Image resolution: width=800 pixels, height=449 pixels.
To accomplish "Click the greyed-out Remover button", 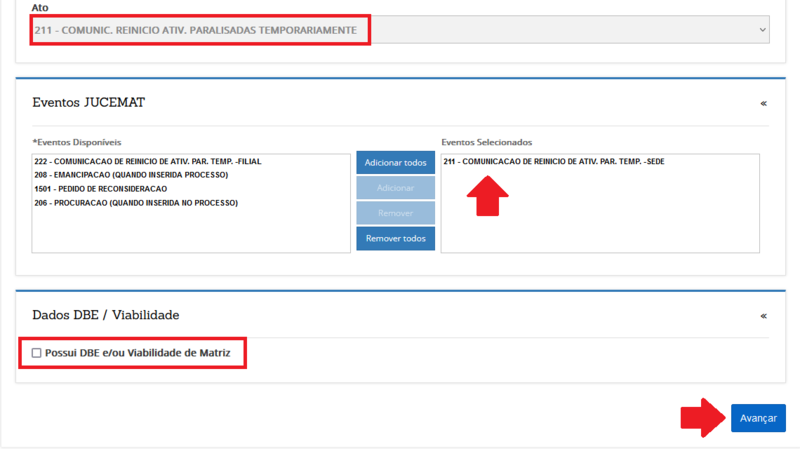I will pos(395,213).
